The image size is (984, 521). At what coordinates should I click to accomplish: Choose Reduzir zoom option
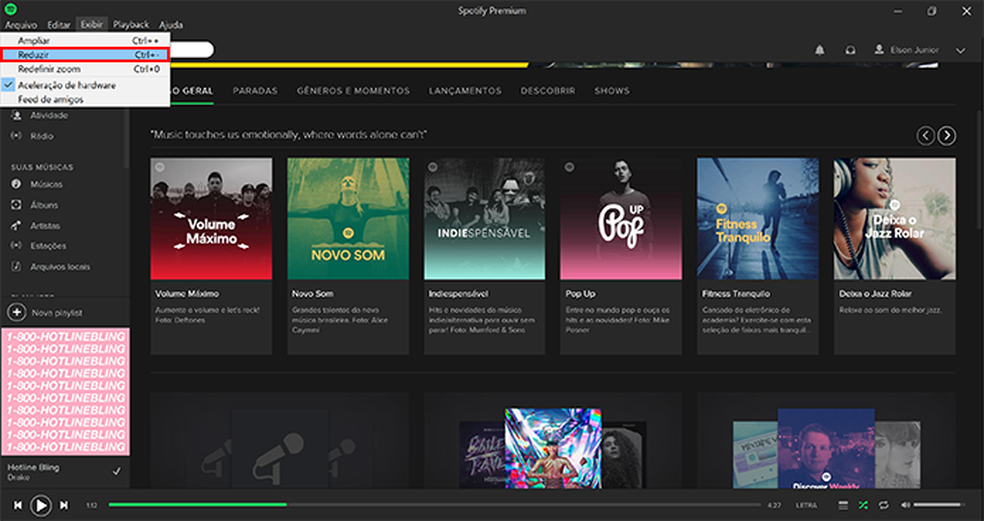[85, 55]
